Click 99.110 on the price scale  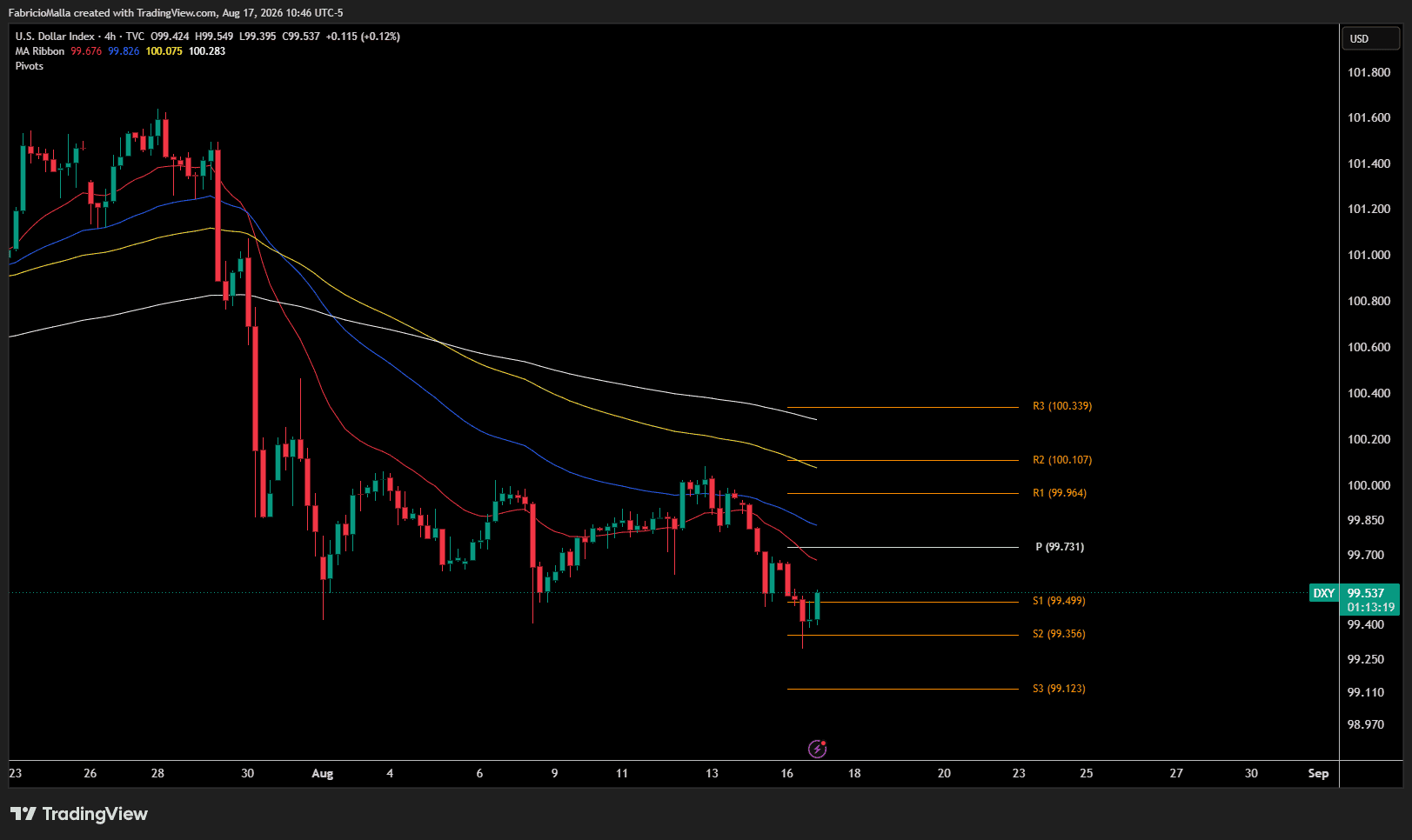[1366, 692]
